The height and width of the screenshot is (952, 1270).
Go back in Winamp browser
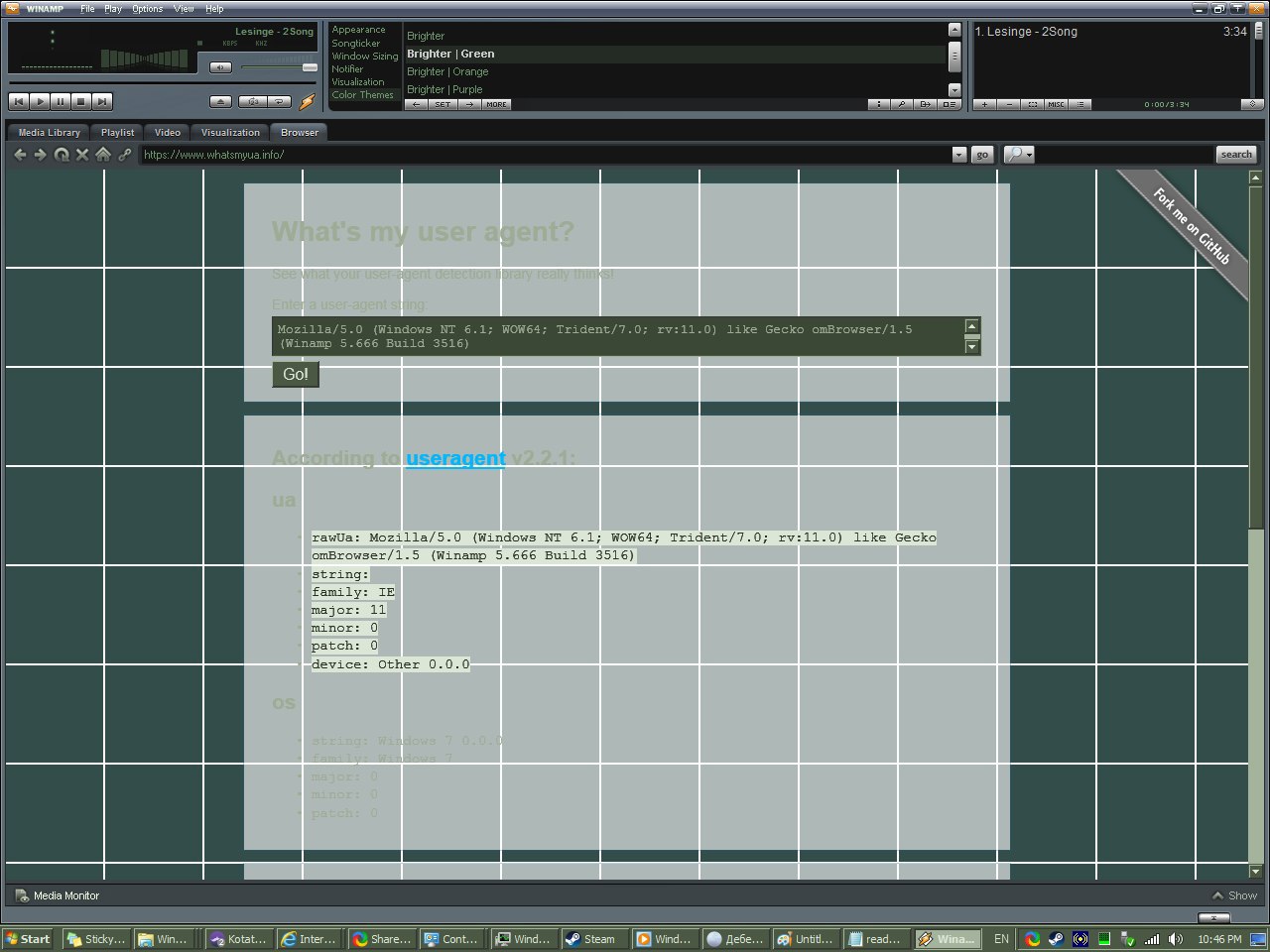[20, 154]
